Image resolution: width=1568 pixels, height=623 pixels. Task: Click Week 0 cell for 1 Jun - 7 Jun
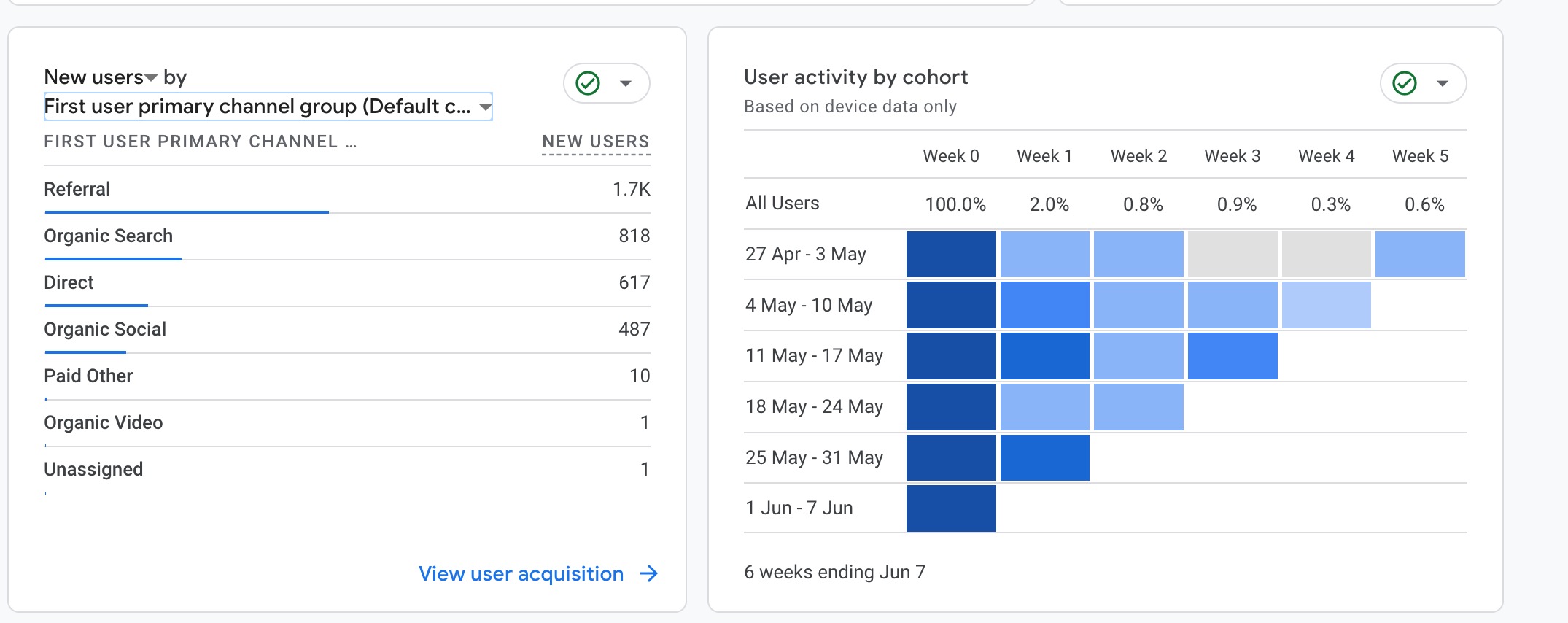click(951, 508)
